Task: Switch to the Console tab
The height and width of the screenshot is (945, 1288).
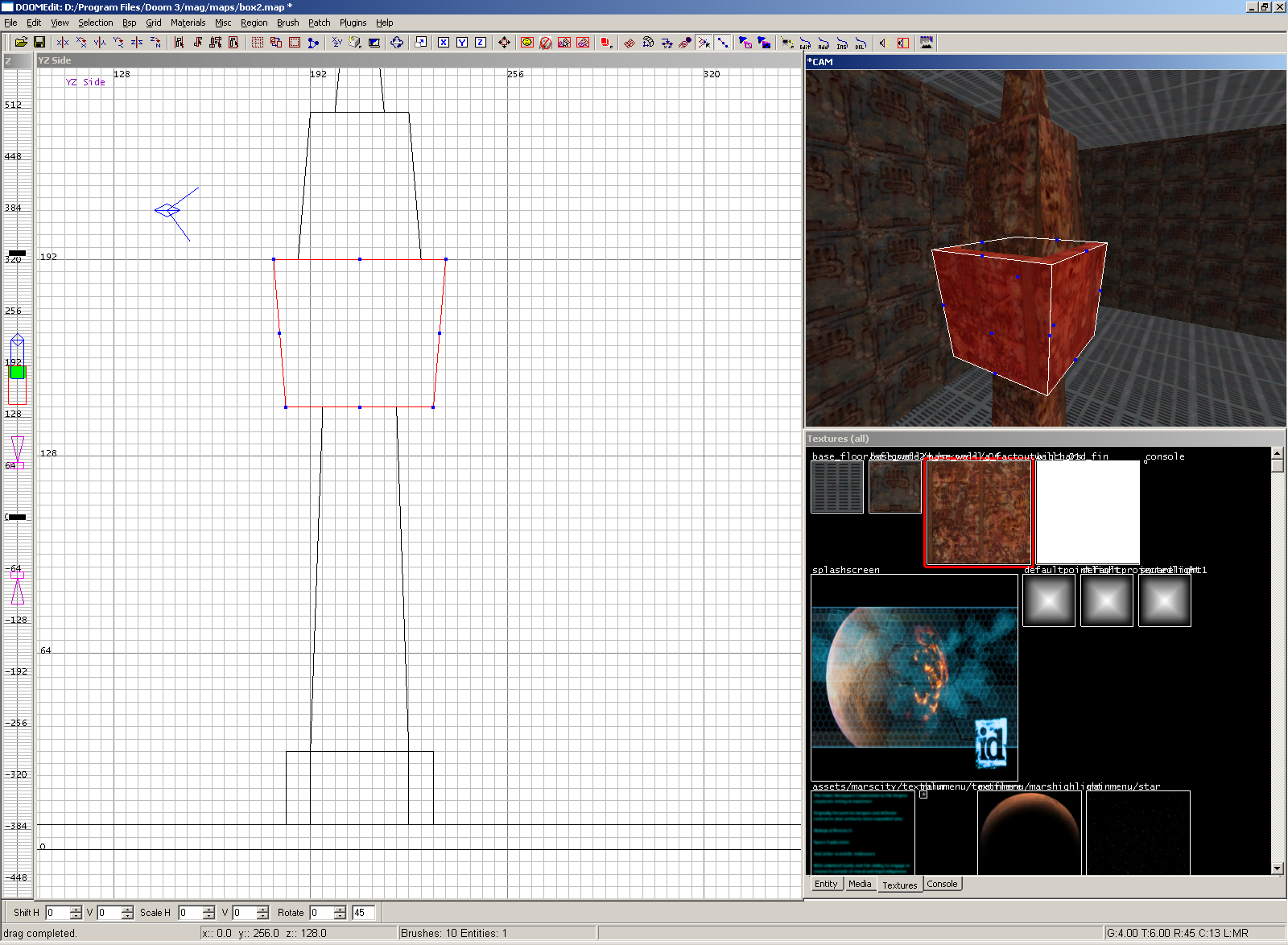Action: click(x=942, y=884)
